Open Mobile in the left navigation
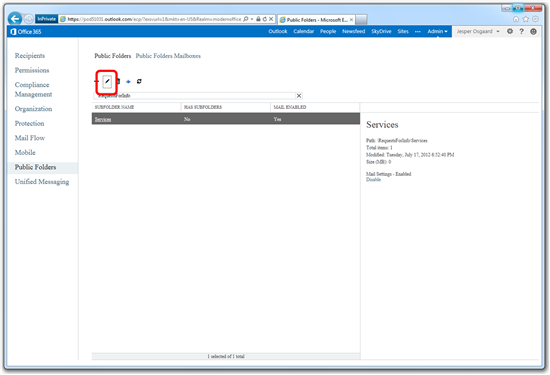 [25, 152]
